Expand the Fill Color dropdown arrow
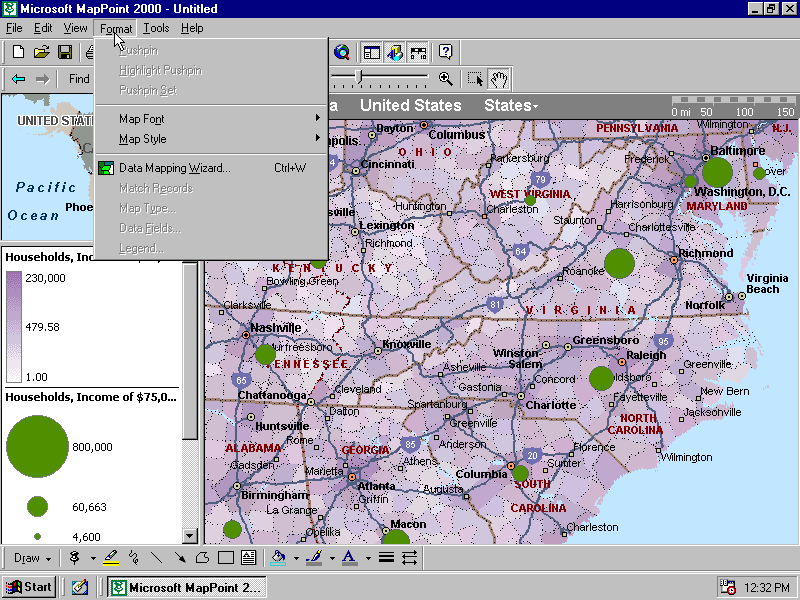This screenshot has height=600, width=800. [x=296, y=559]
